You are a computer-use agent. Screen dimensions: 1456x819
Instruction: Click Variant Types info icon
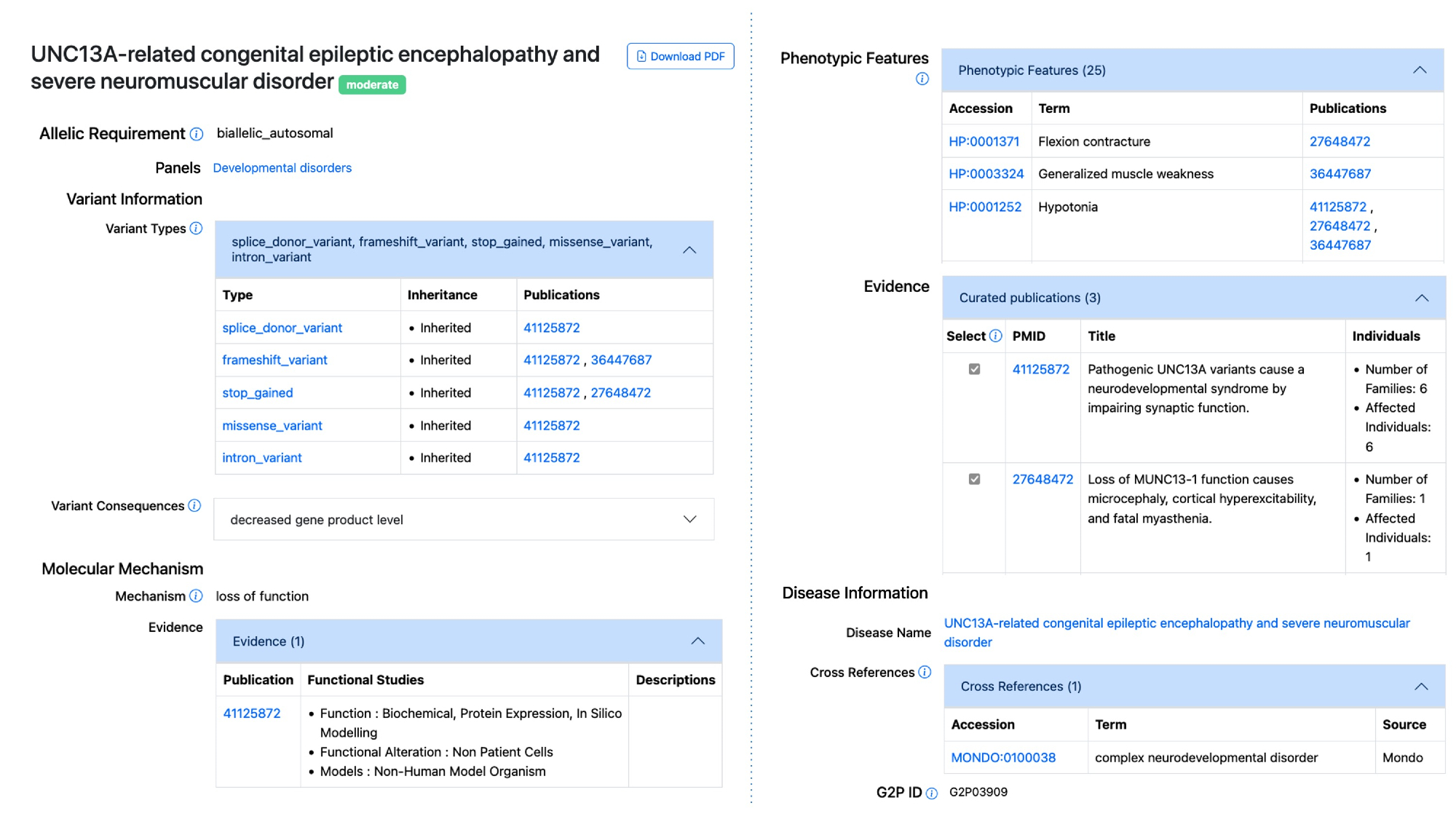pos(196,229)
